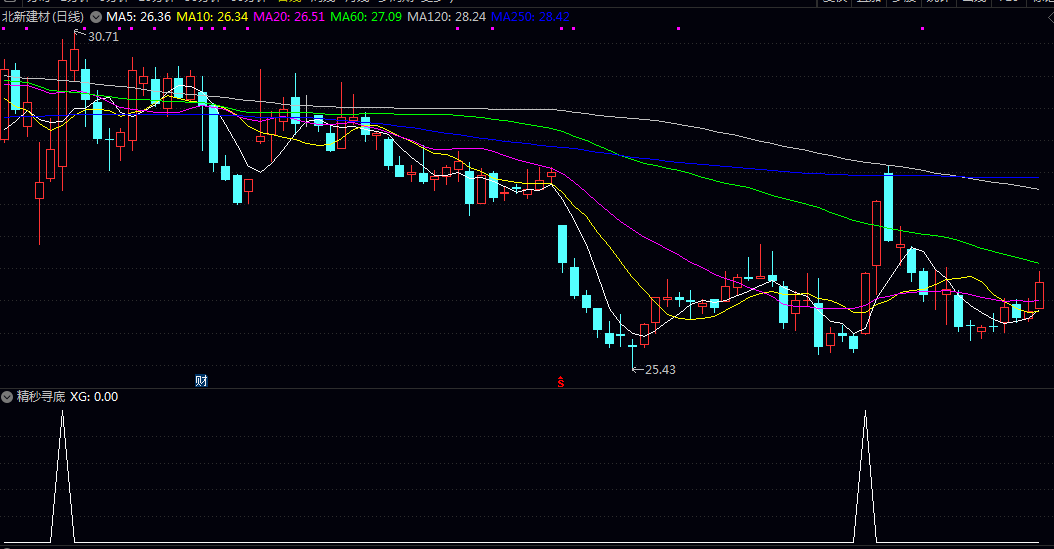Click the 财 financial report marker
The height and width of the screenshot is (549, 1054).
click(201, 381)
